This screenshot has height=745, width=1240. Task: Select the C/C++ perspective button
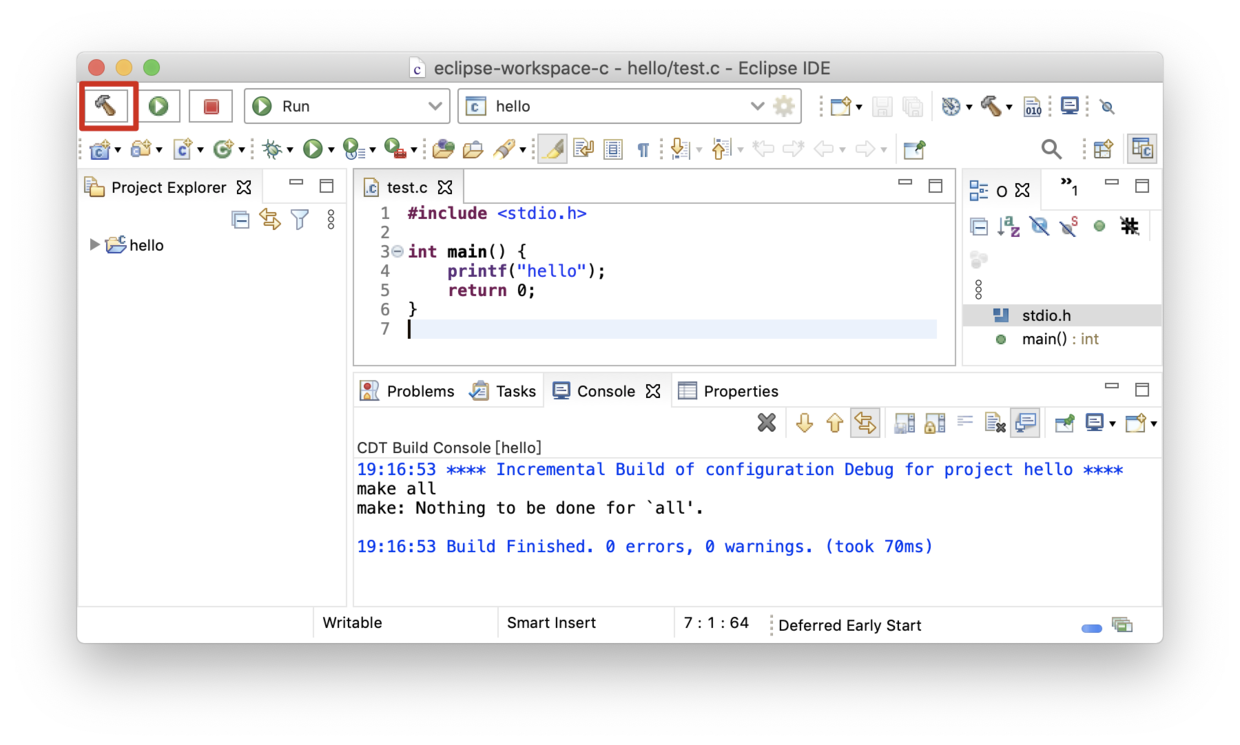pos(1142,149)
